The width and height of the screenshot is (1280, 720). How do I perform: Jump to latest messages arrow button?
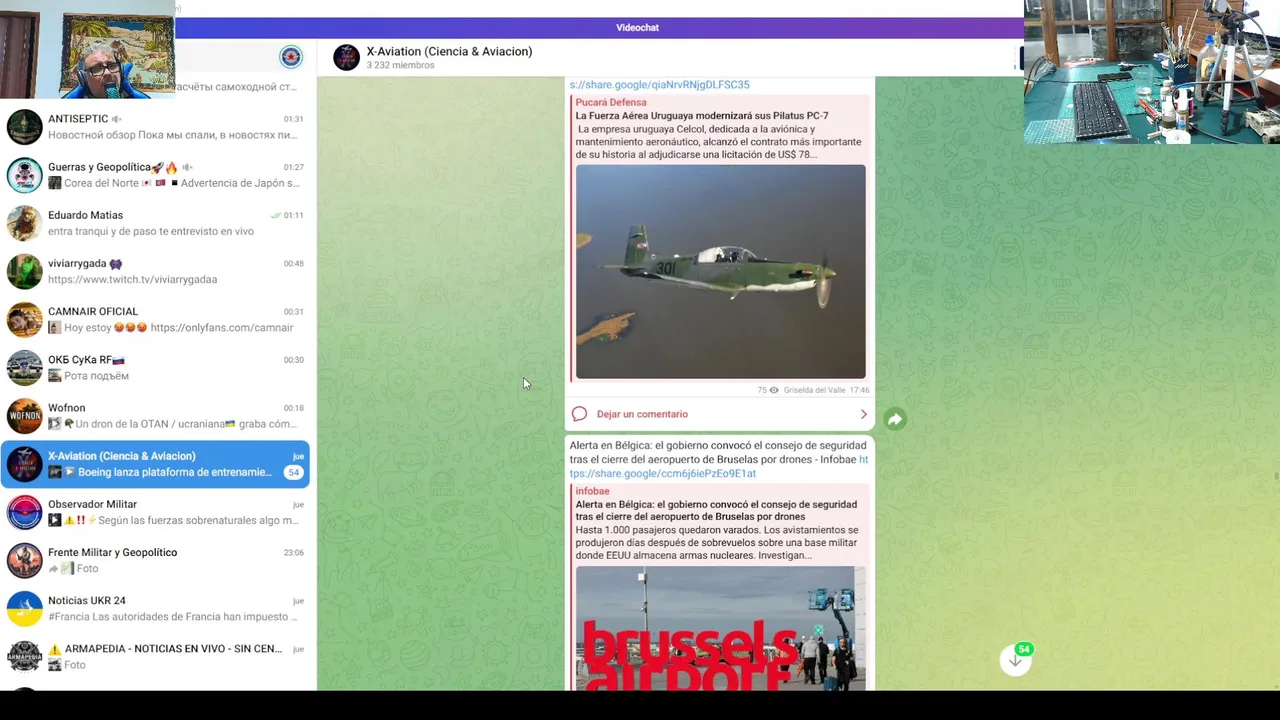pyautogui.click(x=1015, y=660)
